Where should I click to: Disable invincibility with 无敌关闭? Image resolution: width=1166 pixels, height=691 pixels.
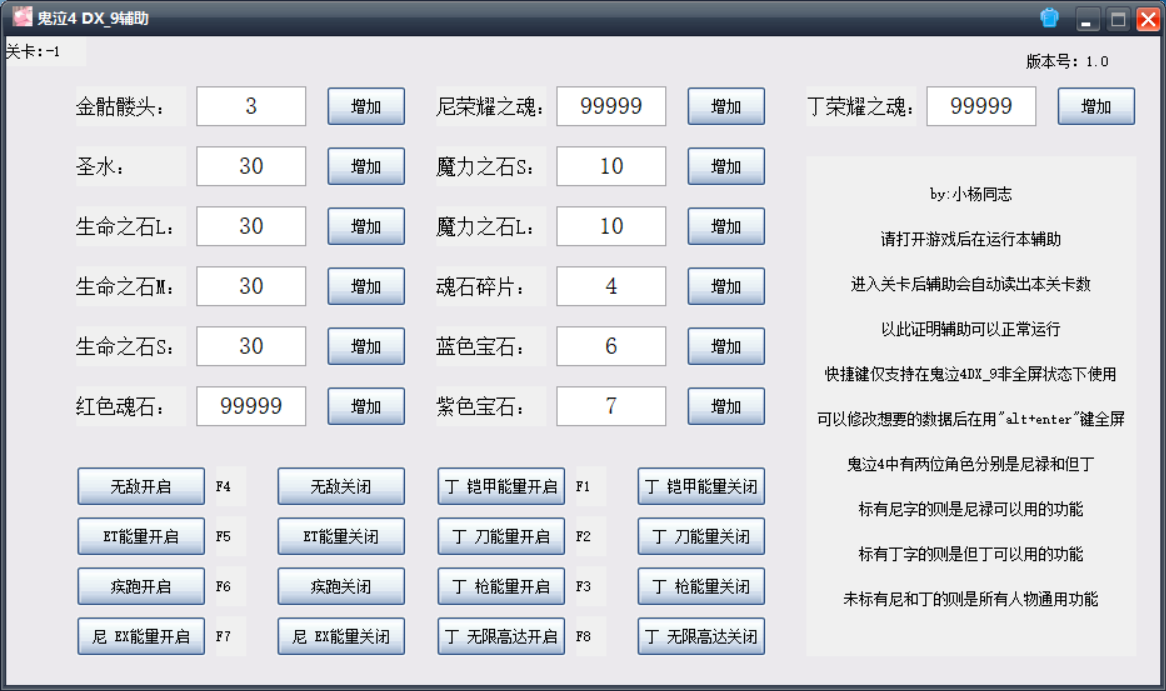(341, 487)
